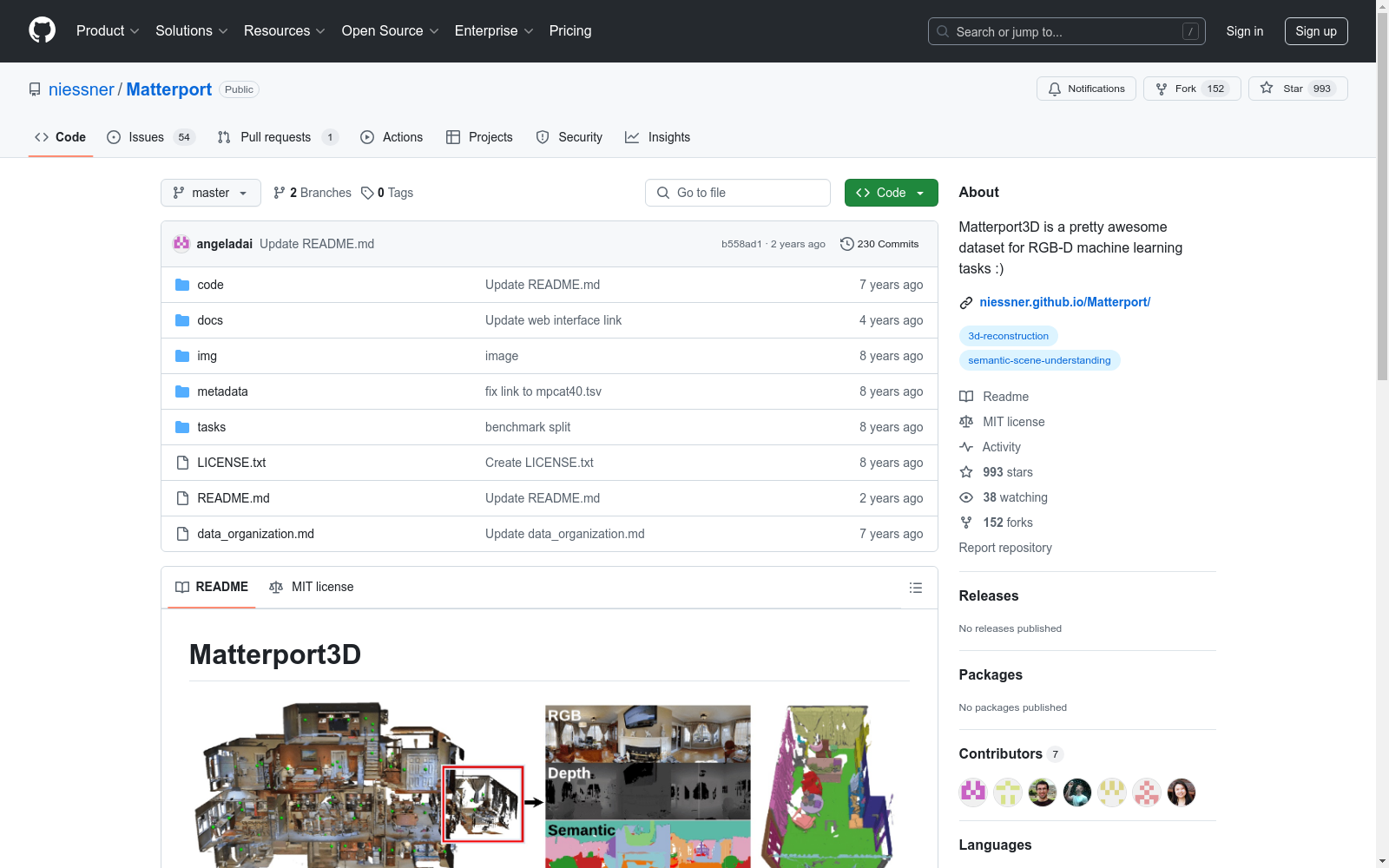
Task: Switch to the Code tab
Action: (61, 137)
